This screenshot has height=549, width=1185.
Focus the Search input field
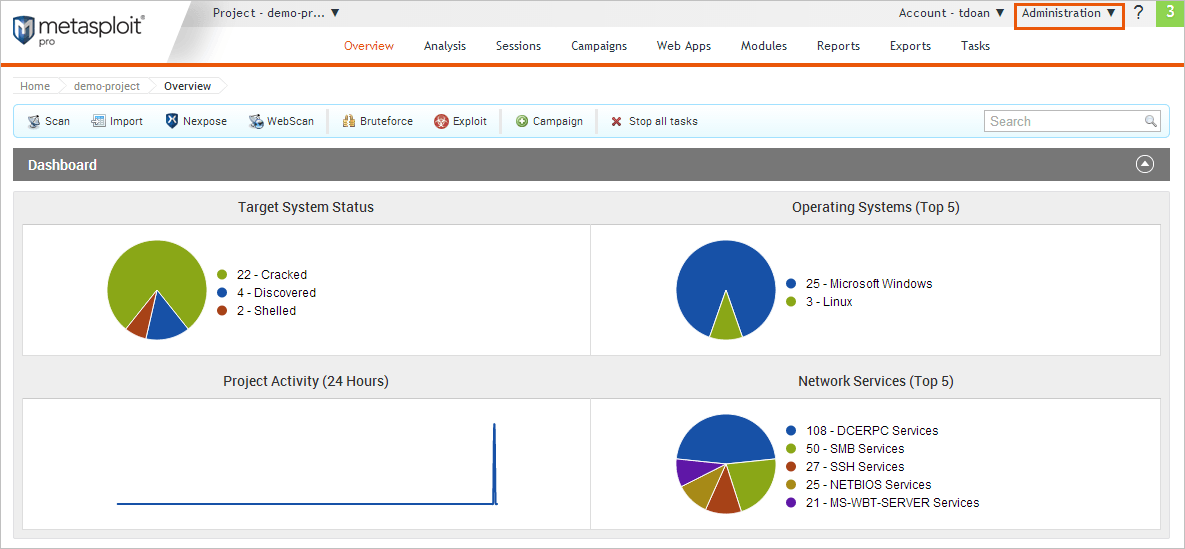click(x=1064, y=121)
